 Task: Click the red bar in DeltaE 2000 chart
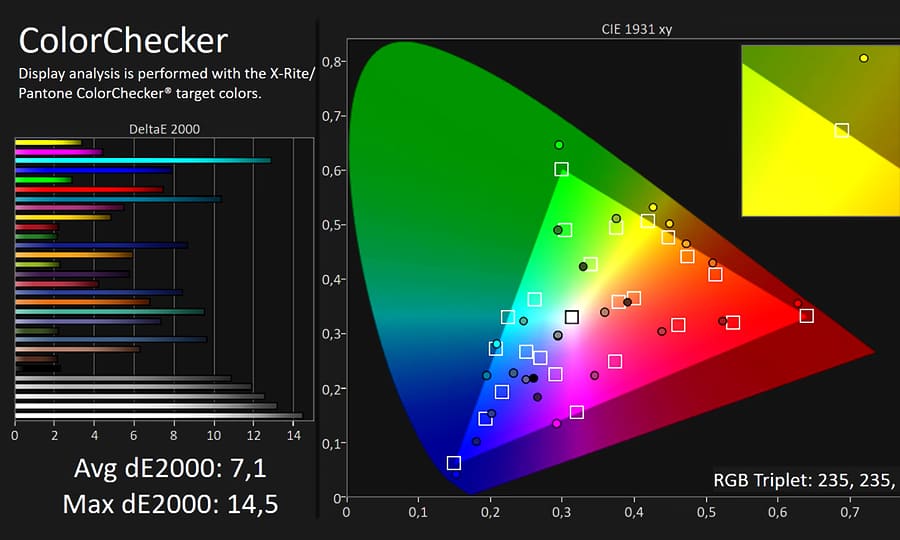tap(89, 188)
